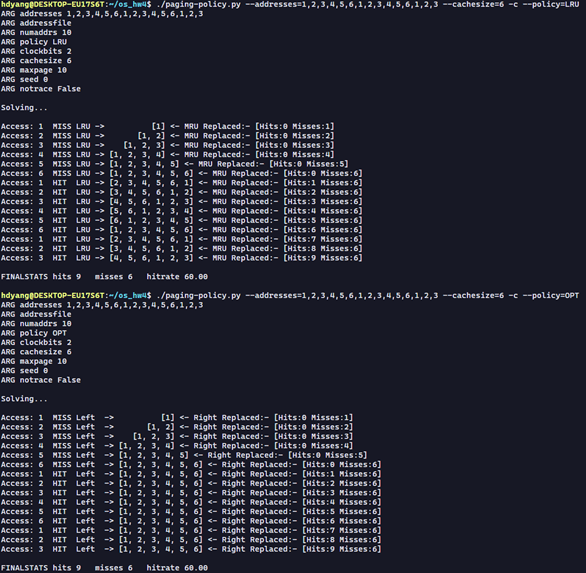Screen dimensions: 586x573
Task: Click the OPT row showing [Hits:1 Misses:6]
Action: tap(191, 474)
